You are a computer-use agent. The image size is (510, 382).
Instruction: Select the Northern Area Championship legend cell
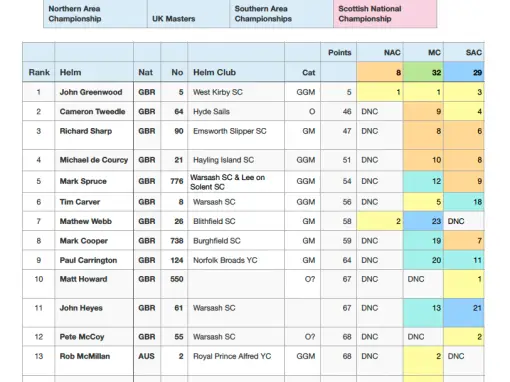[95, 14]
